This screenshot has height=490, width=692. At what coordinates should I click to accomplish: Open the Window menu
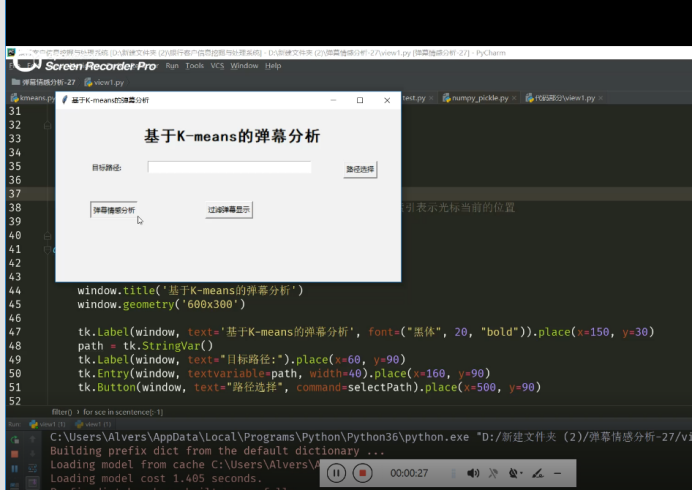(244, 66)
